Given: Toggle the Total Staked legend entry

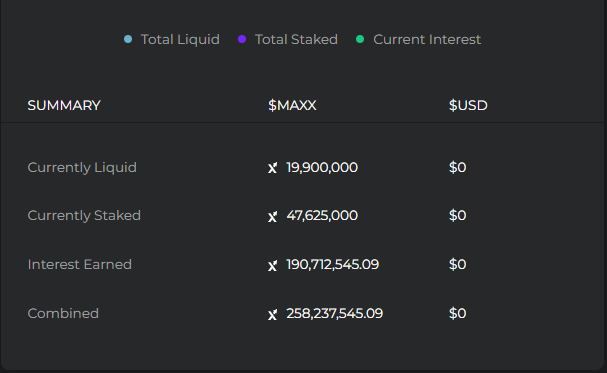Looking at the screenshot, I should click(288, 39).
